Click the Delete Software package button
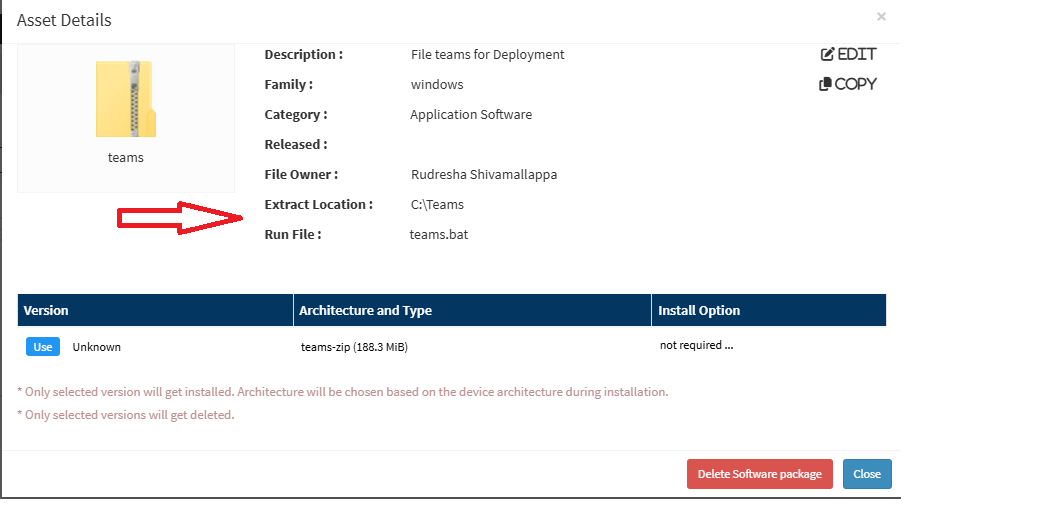1040x523 pixels. pos(759,474)
